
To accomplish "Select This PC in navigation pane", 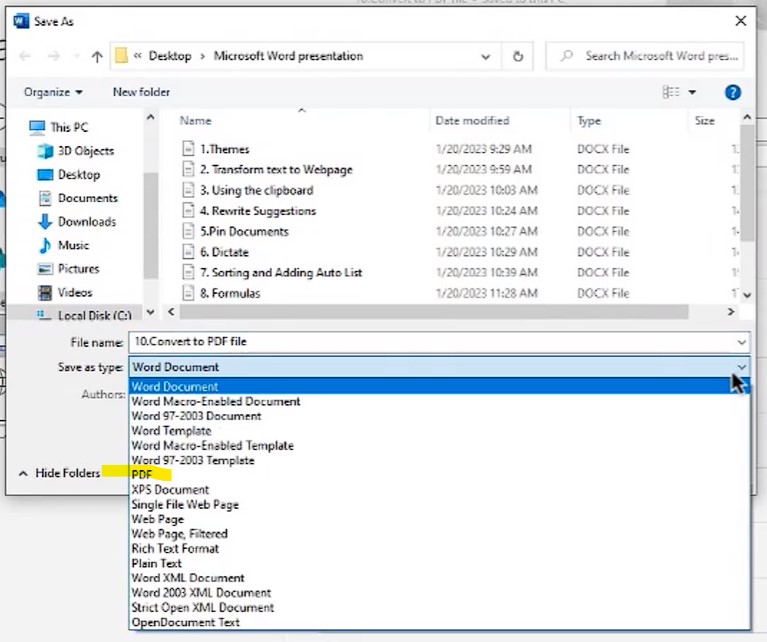I will (59, 127).
